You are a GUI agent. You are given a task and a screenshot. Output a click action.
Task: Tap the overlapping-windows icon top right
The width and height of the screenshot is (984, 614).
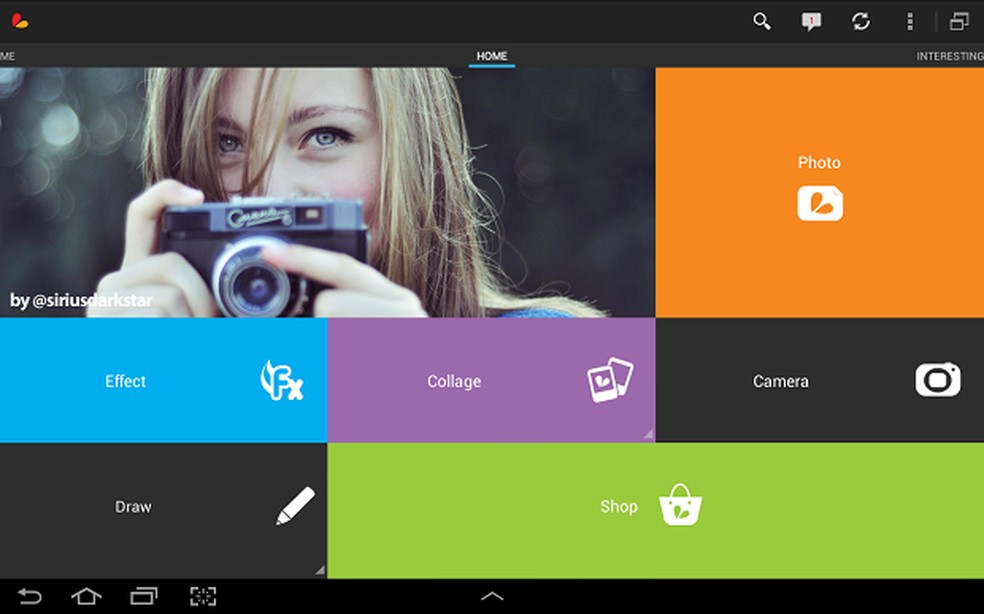point(957,19)
